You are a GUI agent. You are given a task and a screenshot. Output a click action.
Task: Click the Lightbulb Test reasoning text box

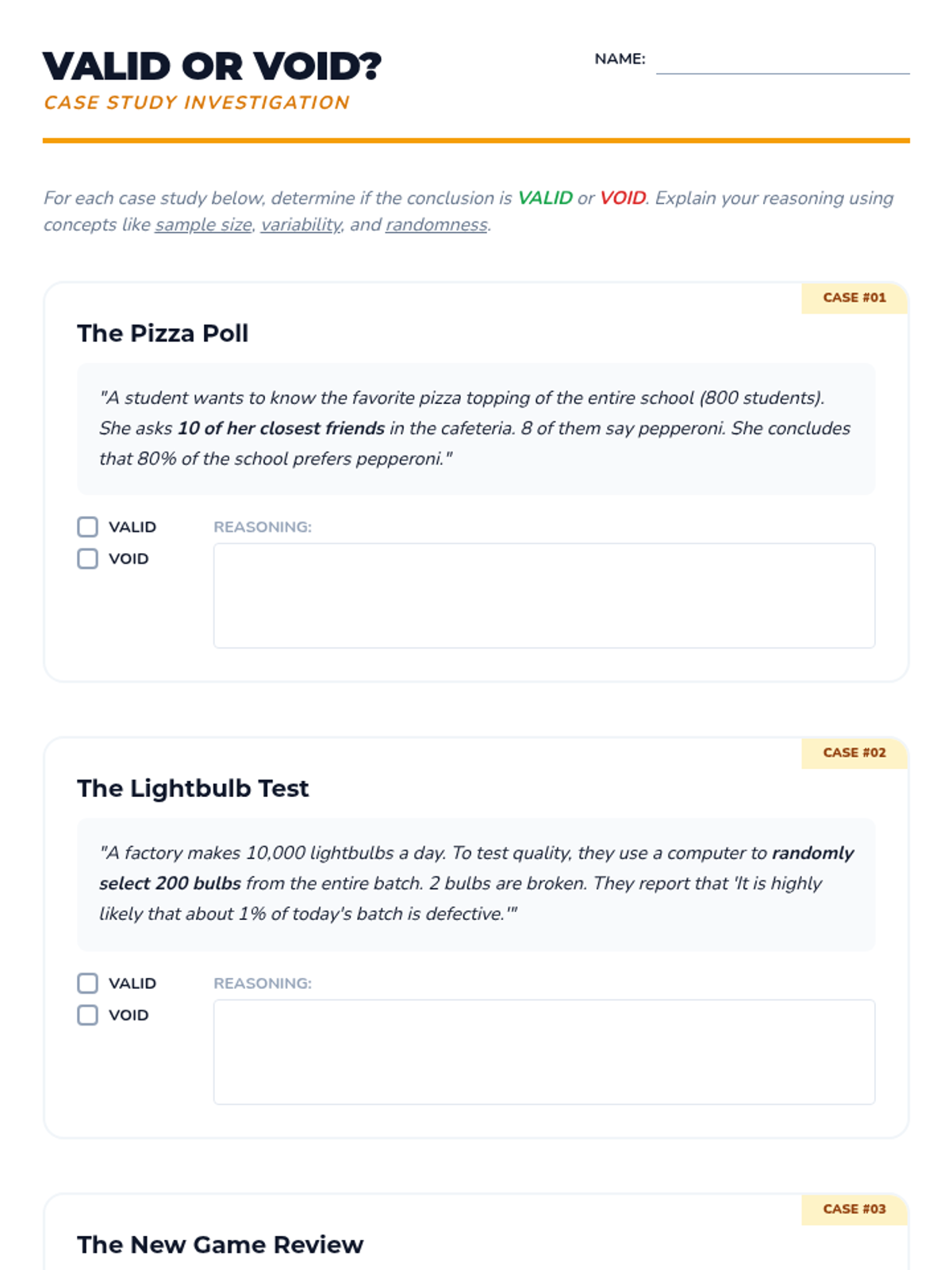[544, 1052]
